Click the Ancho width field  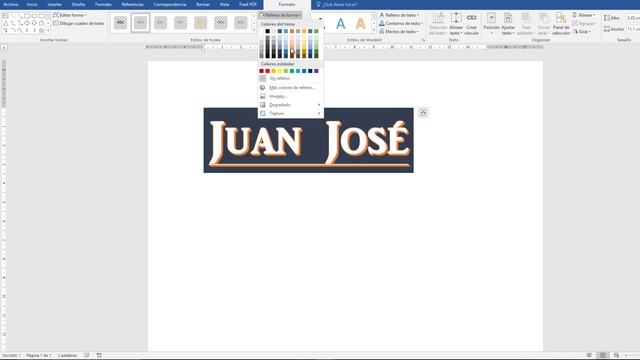pyautogui.click(x=633, y=29)
